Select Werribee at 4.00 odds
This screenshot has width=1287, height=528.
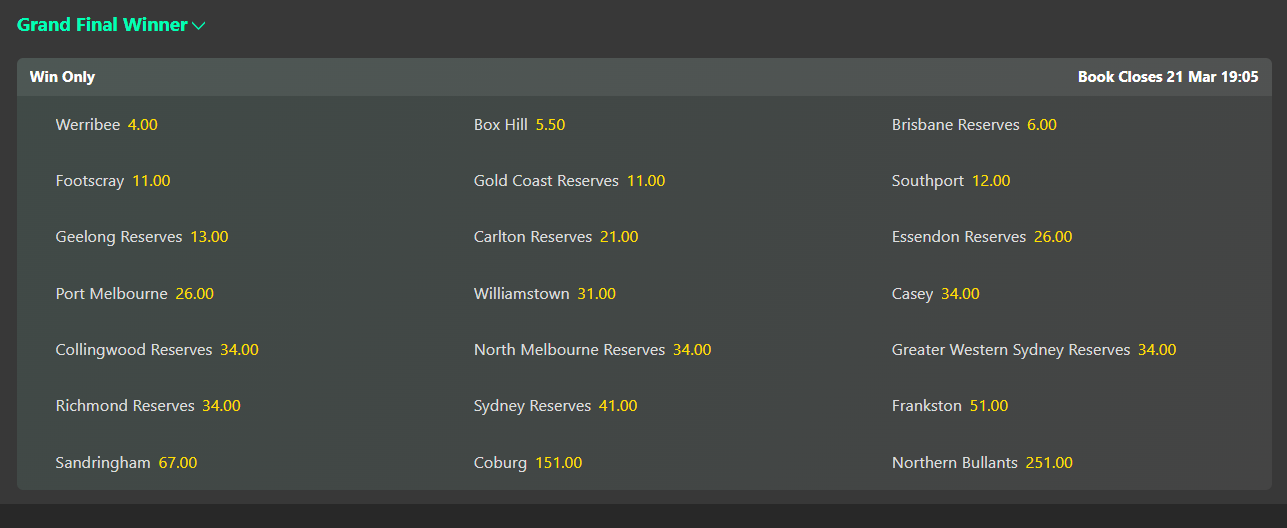[x=107, y=125]
